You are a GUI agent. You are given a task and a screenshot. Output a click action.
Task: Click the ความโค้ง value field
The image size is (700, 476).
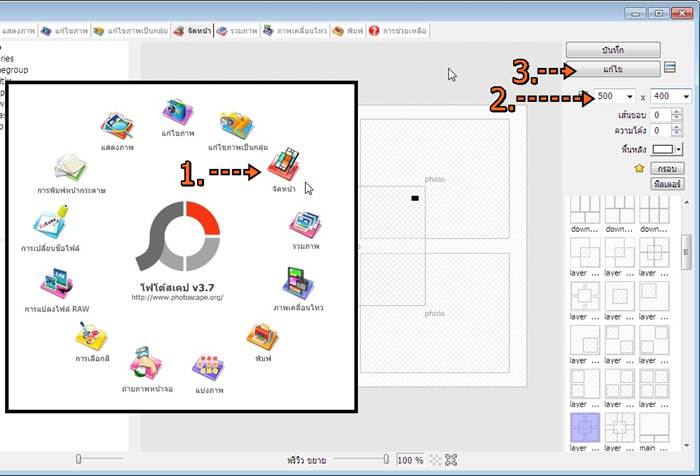[x=661, y=130]
